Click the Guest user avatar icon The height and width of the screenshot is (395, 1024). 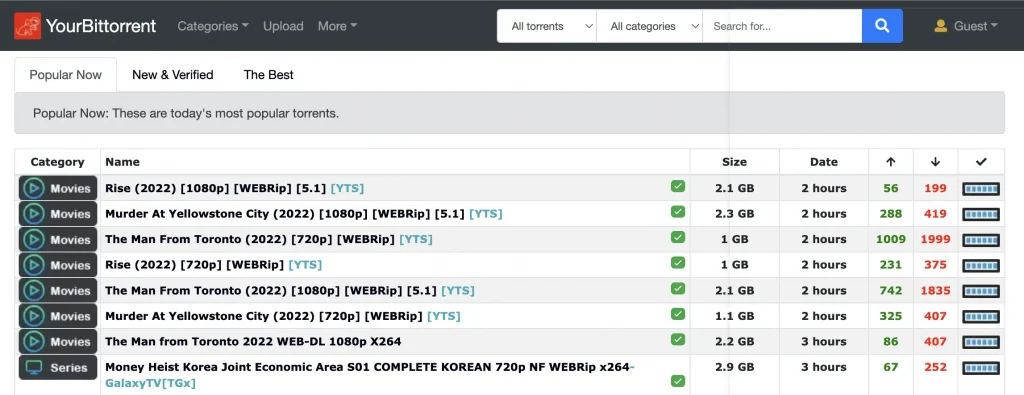(941, 26)
